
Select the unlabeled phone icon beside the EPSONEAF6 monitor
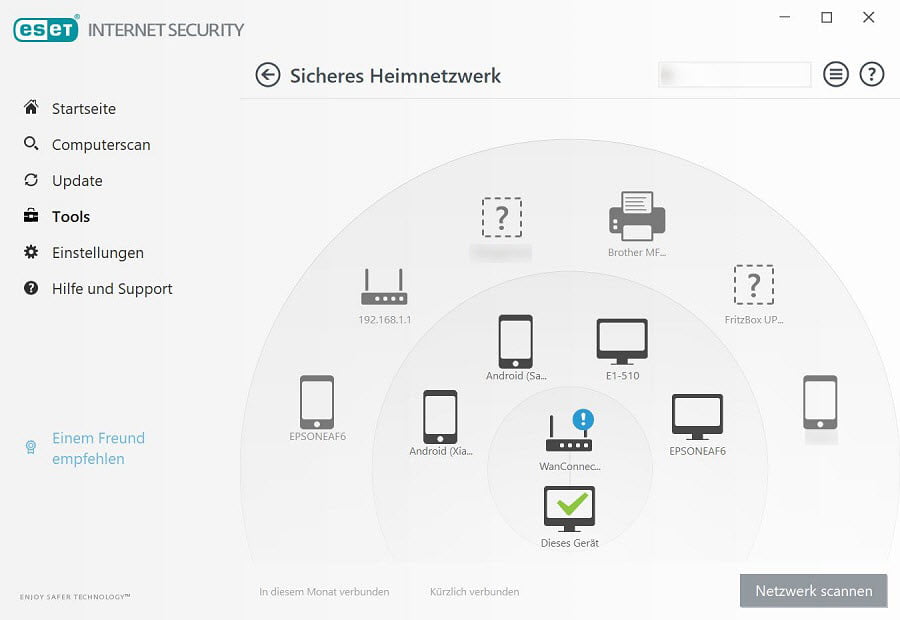click(820, 402)
